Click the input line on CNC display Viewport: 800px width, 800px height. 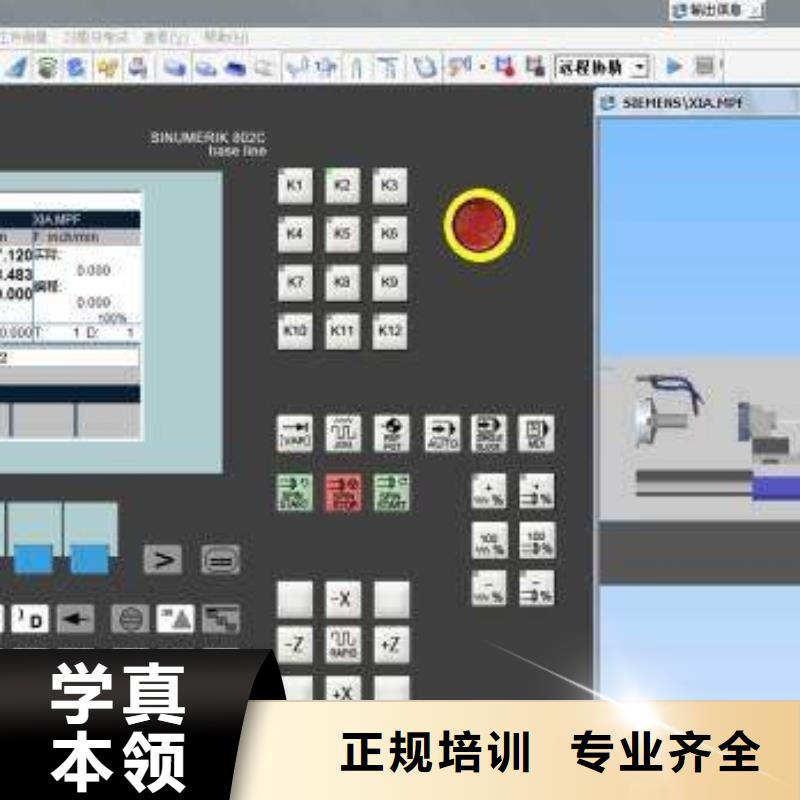pos(69,357)
